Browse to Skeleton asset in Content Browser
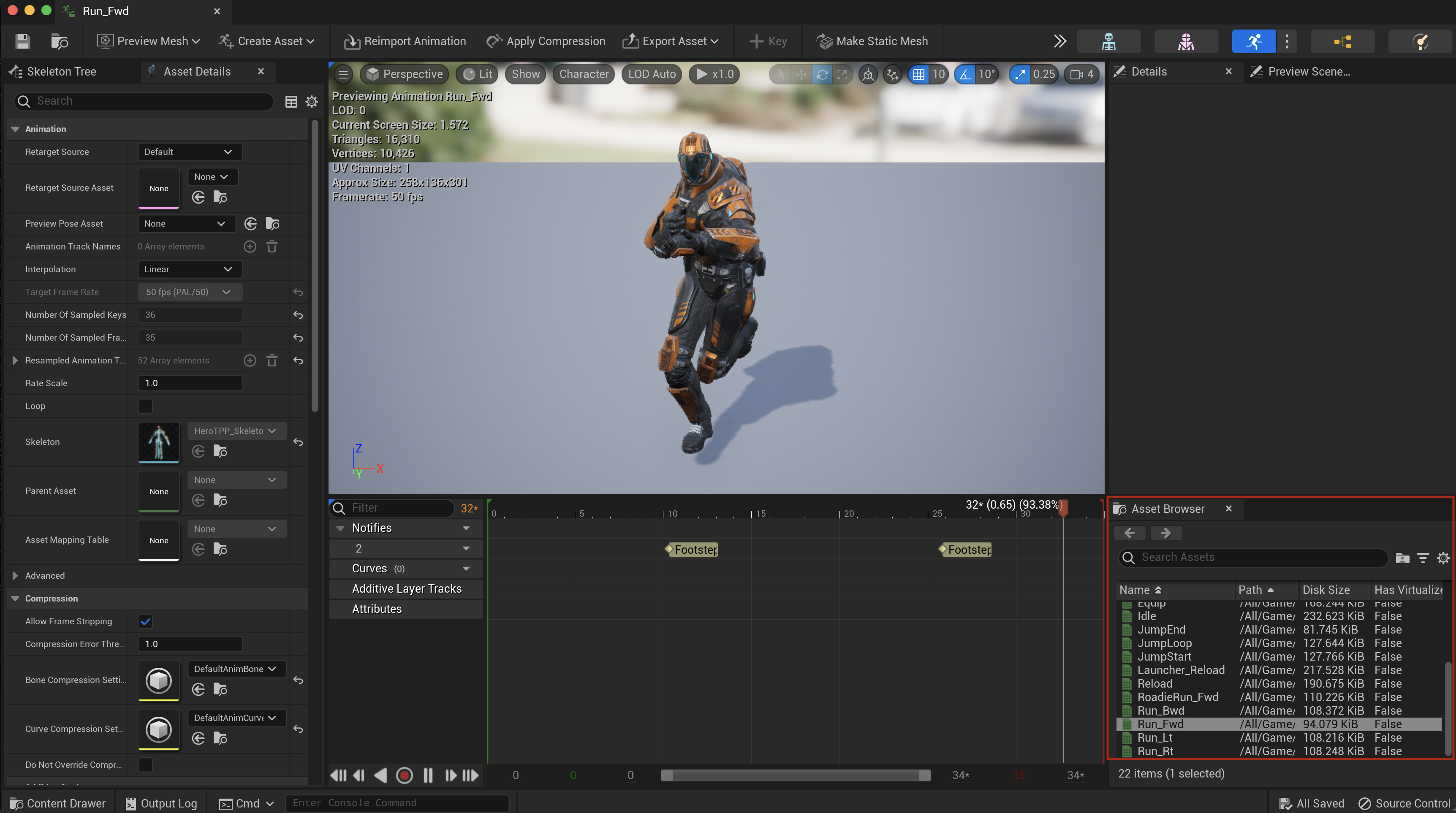The width and height of the screenshot is (1456, 813). (220, 451)
